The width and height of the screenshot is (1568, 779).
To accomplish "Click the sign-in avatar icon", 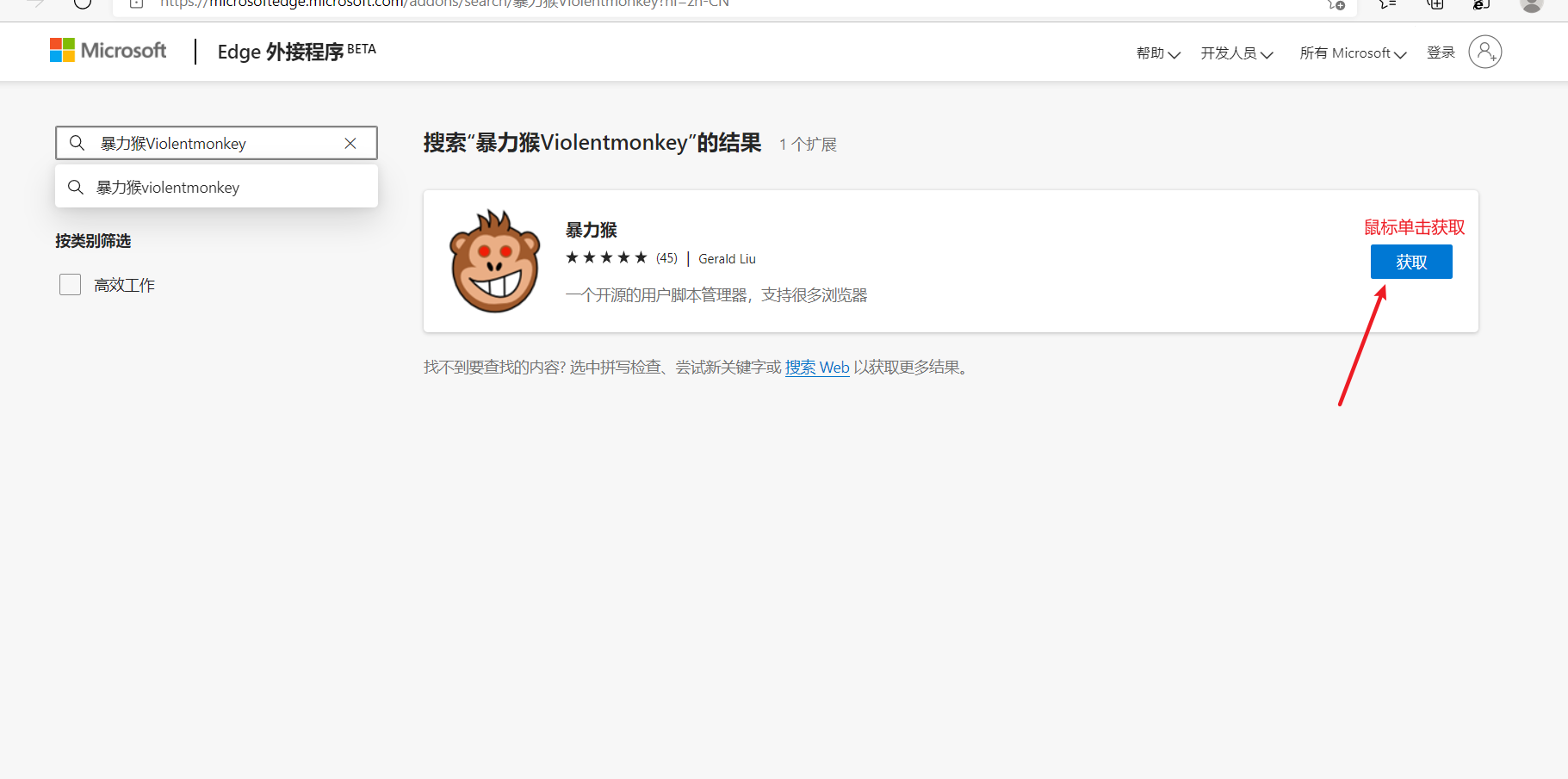I will tap(1484, 52).
